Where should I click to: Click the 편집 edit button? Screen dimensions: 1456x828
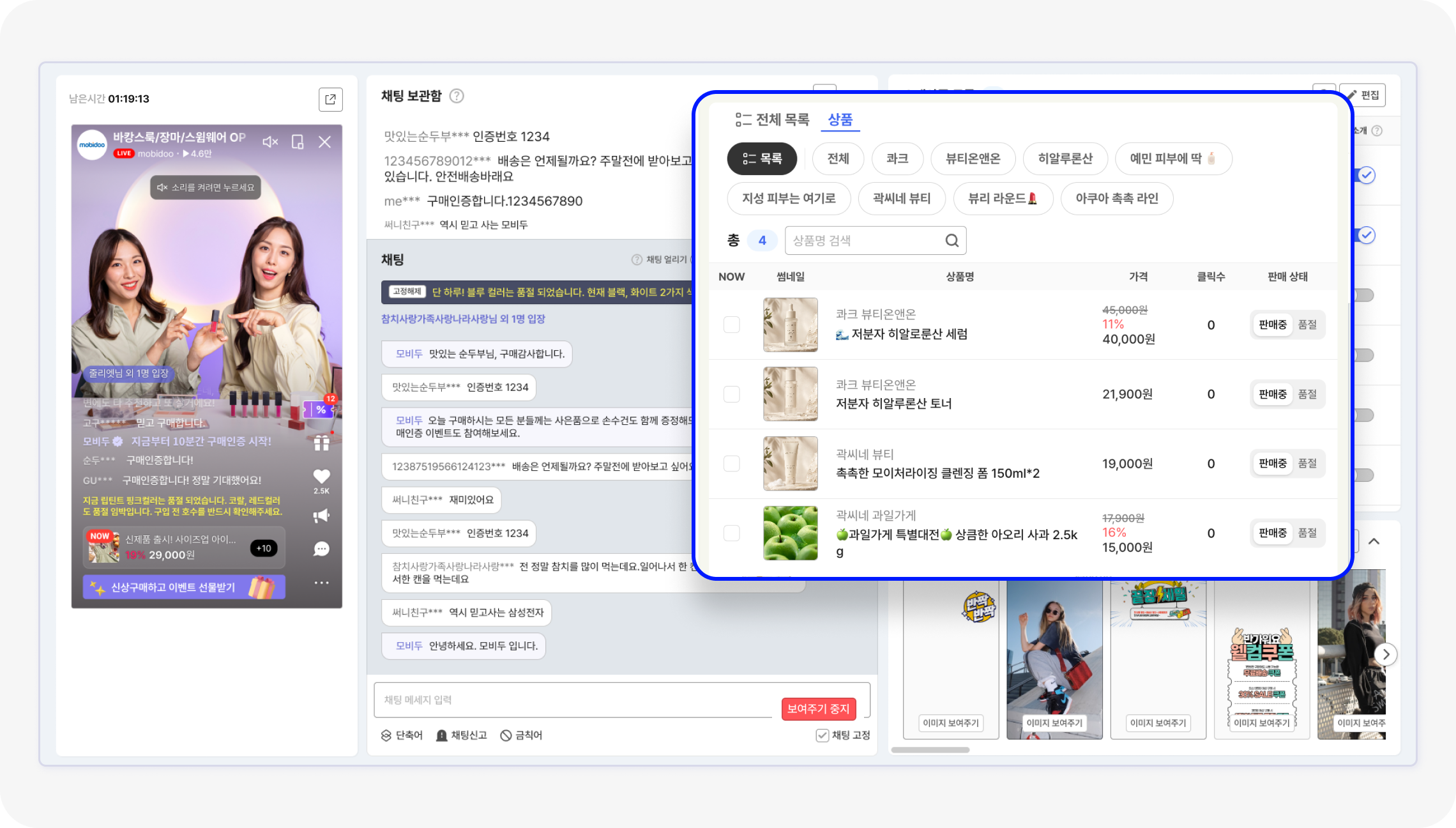pyautogui.click(x=1362, y=95)
